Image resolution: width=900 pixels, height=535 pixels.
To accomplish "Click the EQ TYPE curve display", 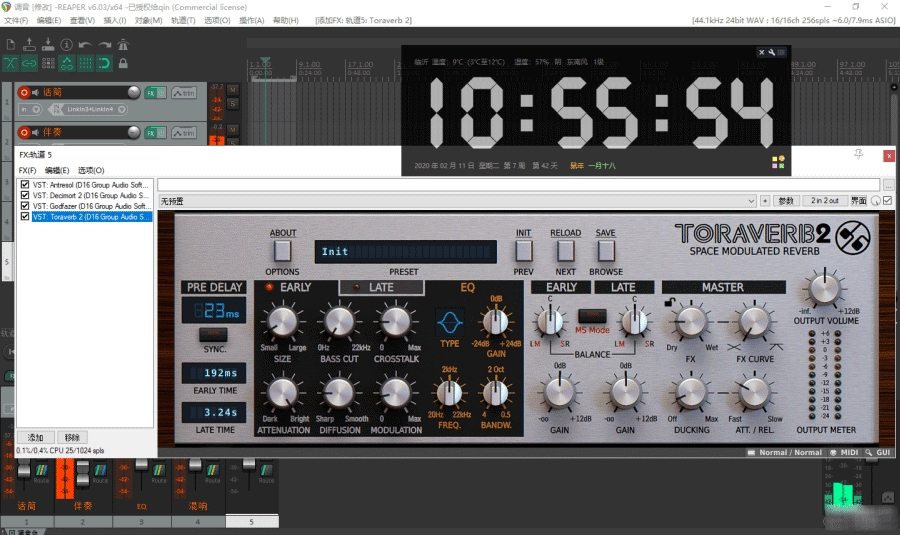I will point(450,322).
